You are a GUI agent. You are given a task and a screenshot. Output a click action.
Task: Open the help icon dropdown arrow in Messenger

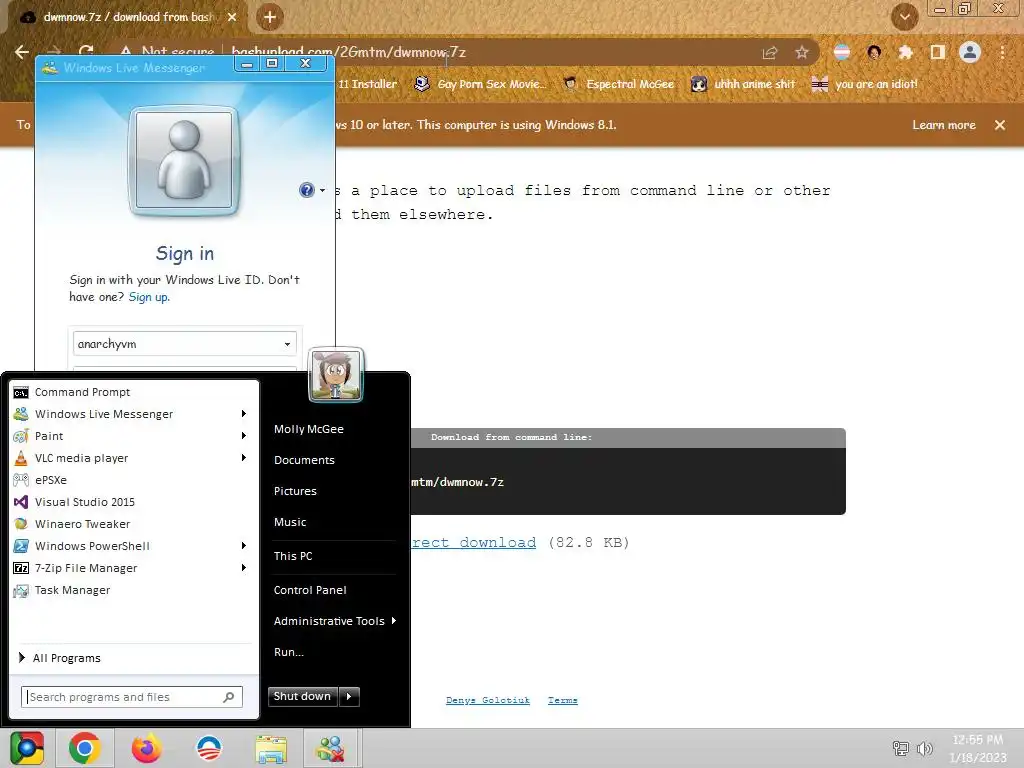tap(322, 191)
